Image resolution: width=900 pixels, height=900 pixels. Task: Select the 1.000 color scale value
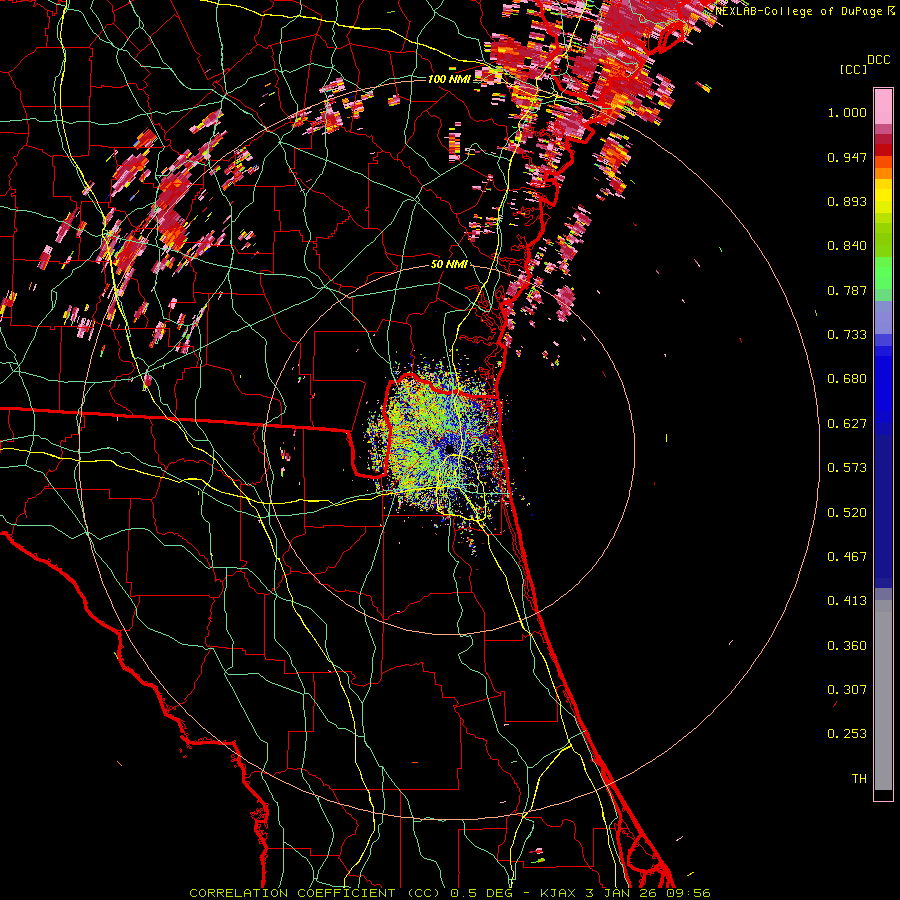click(847, 112)
